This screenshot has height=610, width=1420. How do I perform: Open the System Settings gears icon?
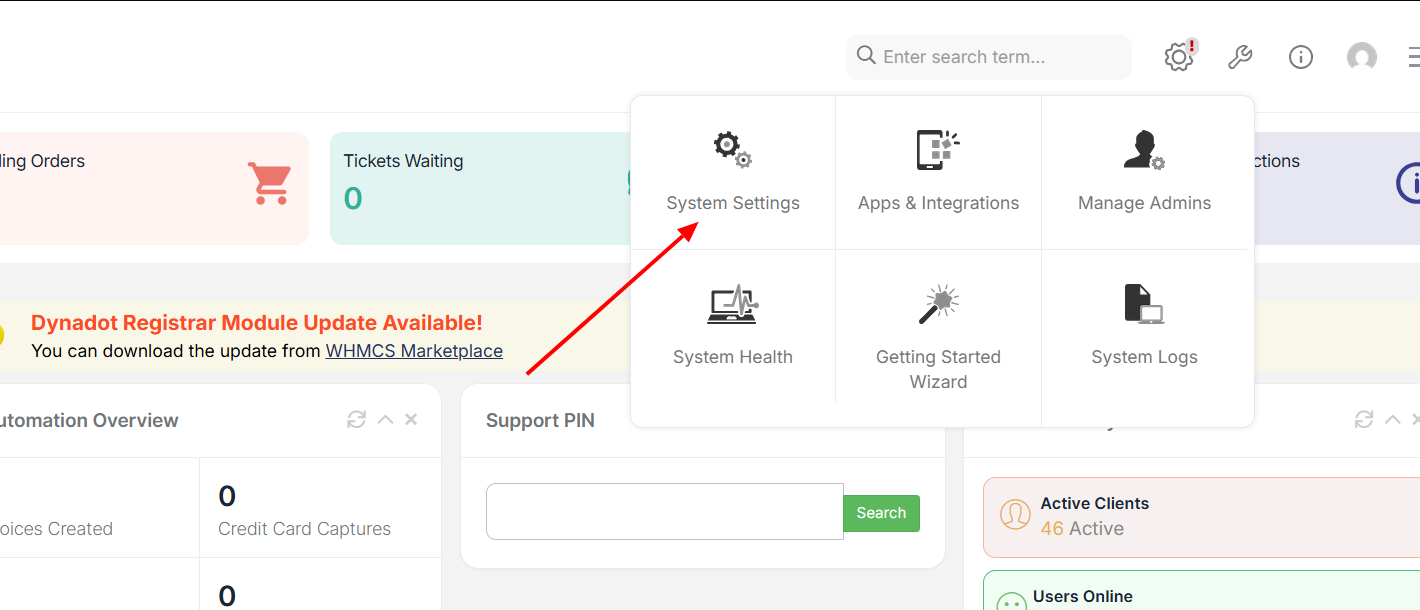(x=732, y=150)
